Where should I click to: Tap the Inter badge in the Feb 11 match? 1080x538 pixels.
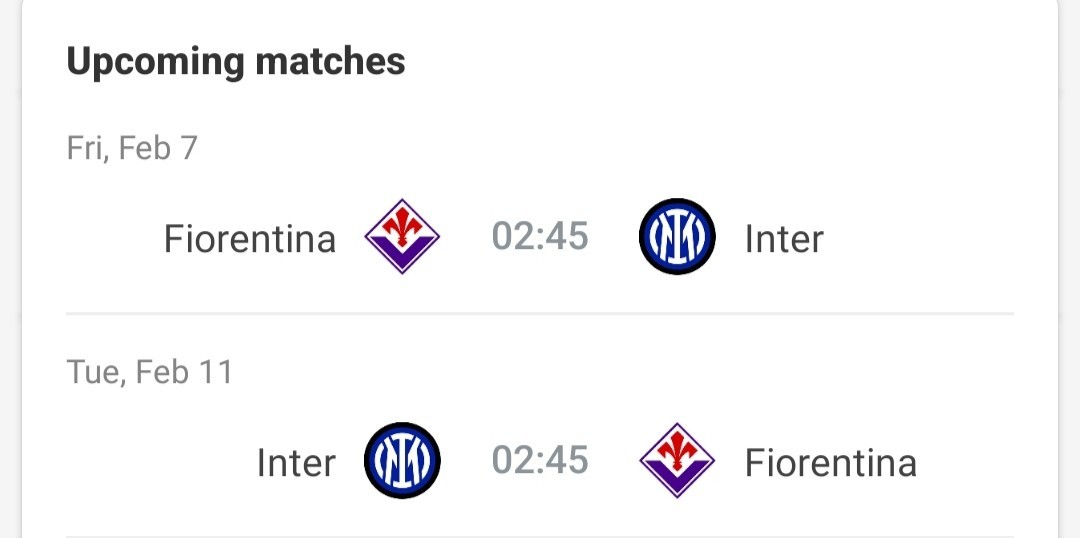click(x=402, y=460)
